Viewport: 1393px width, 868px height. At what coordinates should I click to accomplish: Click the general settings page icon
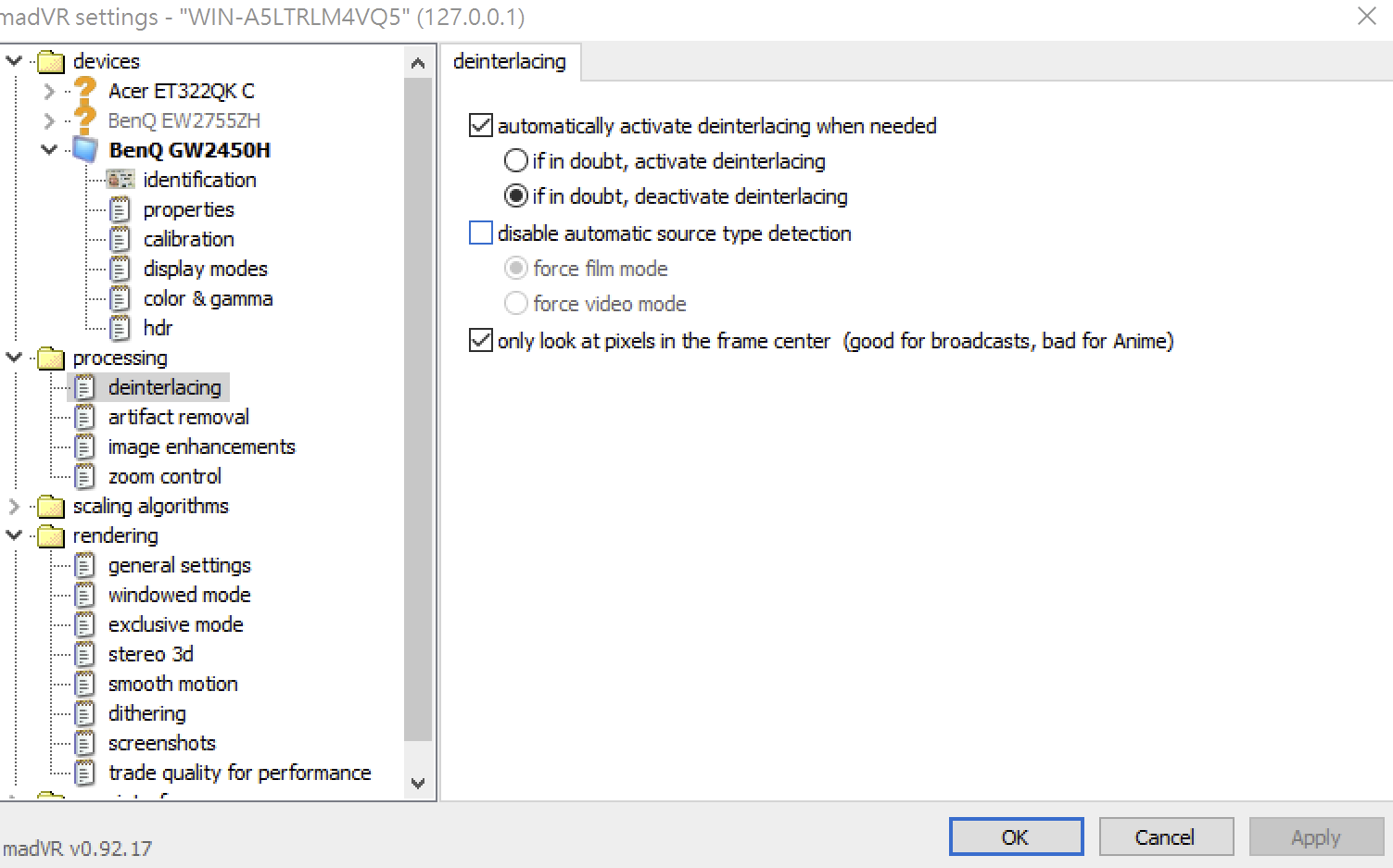84,565
